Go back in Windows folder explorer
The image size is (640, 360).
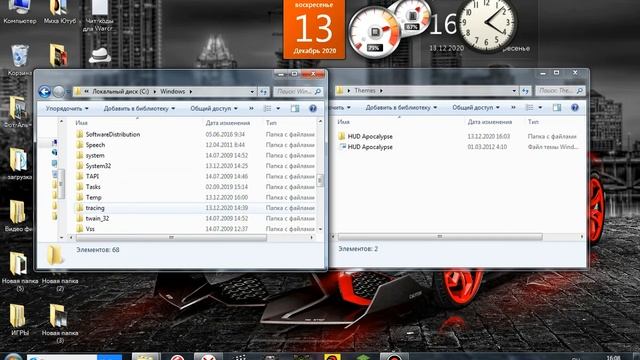[x=44, y=91]
